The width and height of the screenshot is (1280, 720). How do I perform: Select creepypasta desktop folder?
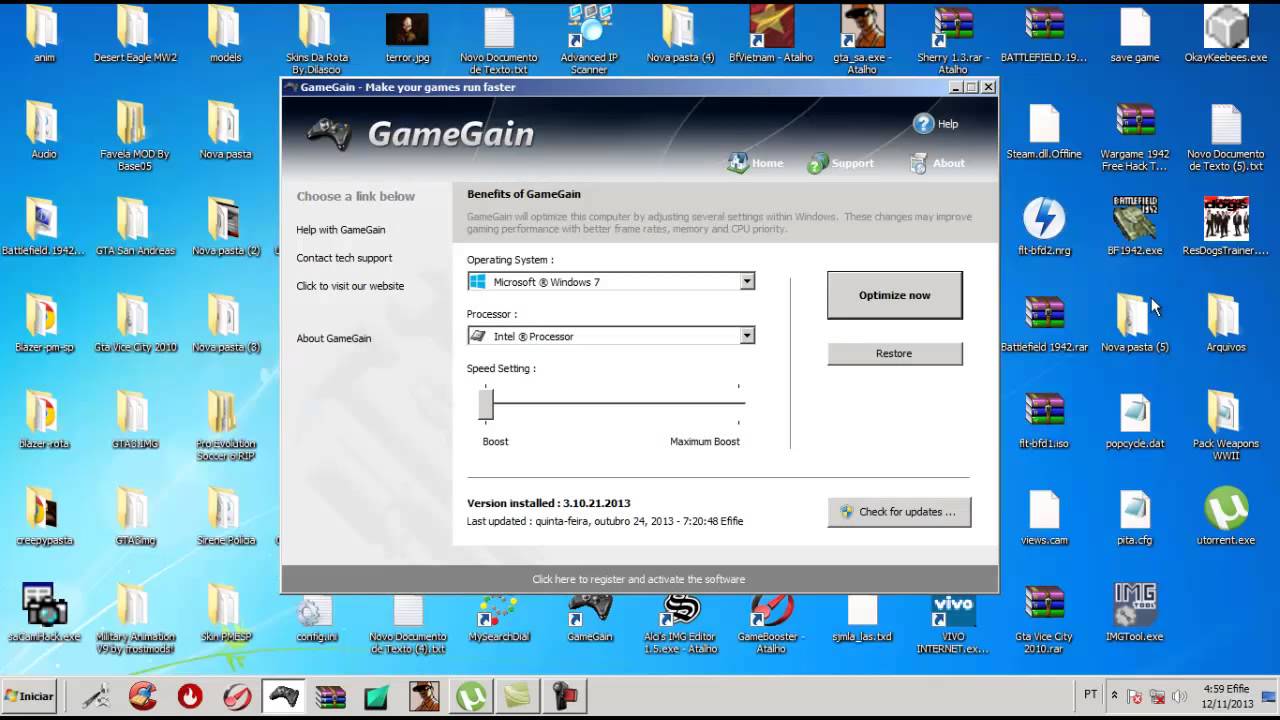44,516
